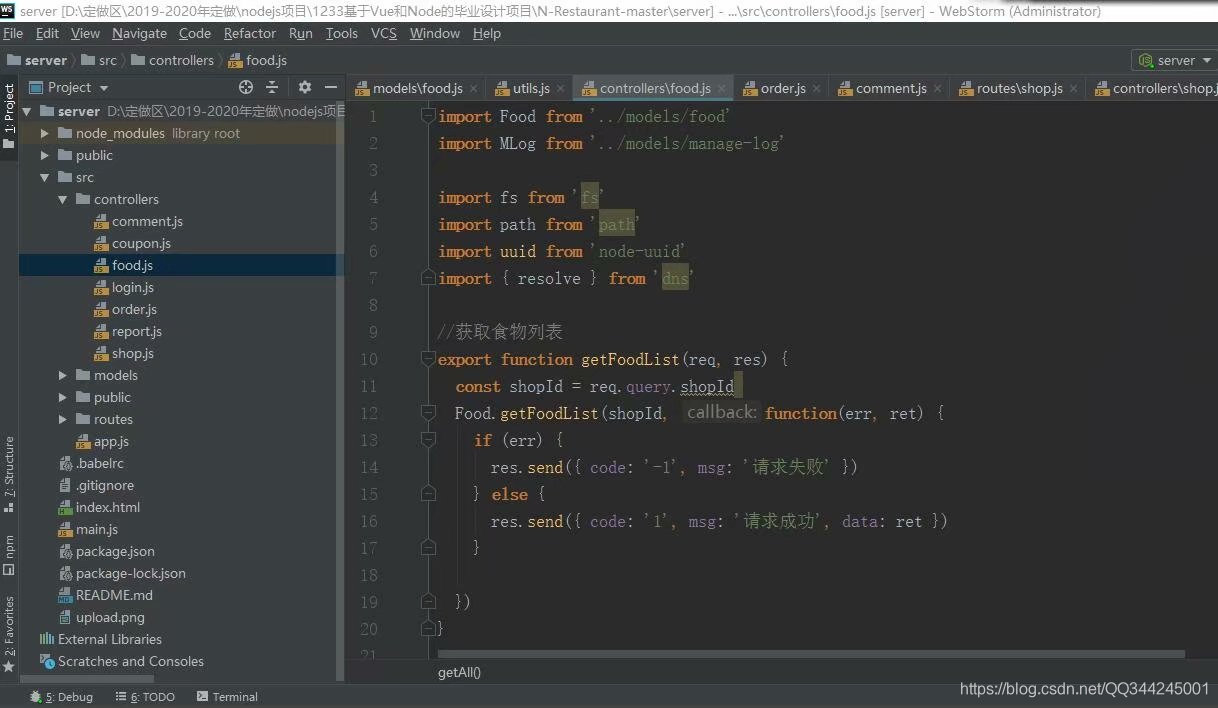Click the editor horizontal scrollbar
Image resolution: width=1218 pixels, height=708 pixels.
[811, 655]
